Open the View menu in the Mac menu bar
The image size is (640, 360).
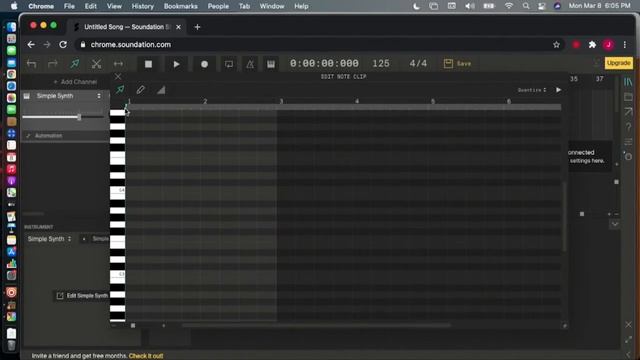pyautogui.click(x=114, y=6)
